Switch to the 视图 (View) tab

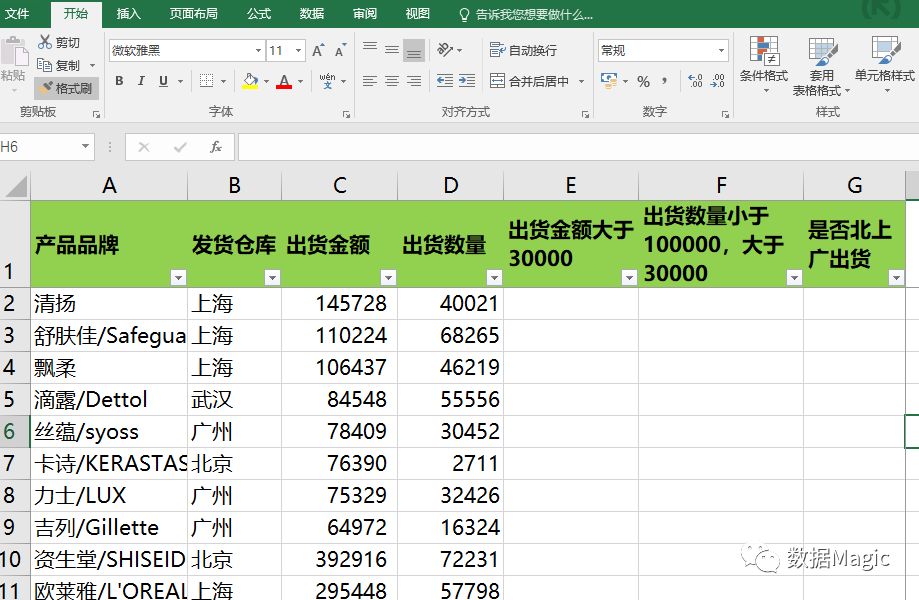coord(417,13)
